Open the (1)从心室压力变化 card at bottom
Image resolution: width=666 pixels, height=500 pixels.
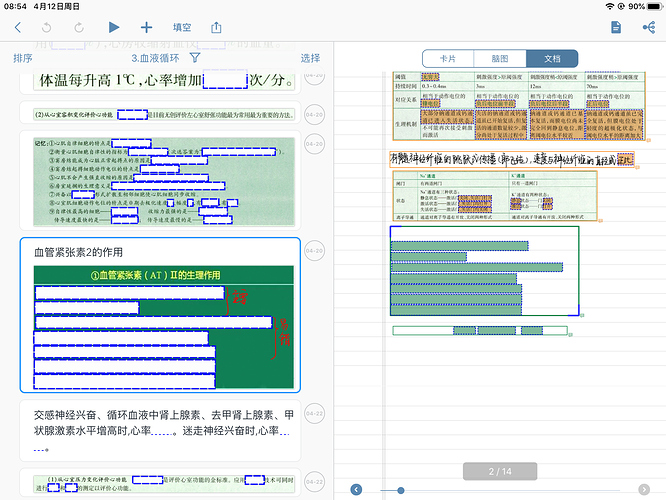click(160, 483)
